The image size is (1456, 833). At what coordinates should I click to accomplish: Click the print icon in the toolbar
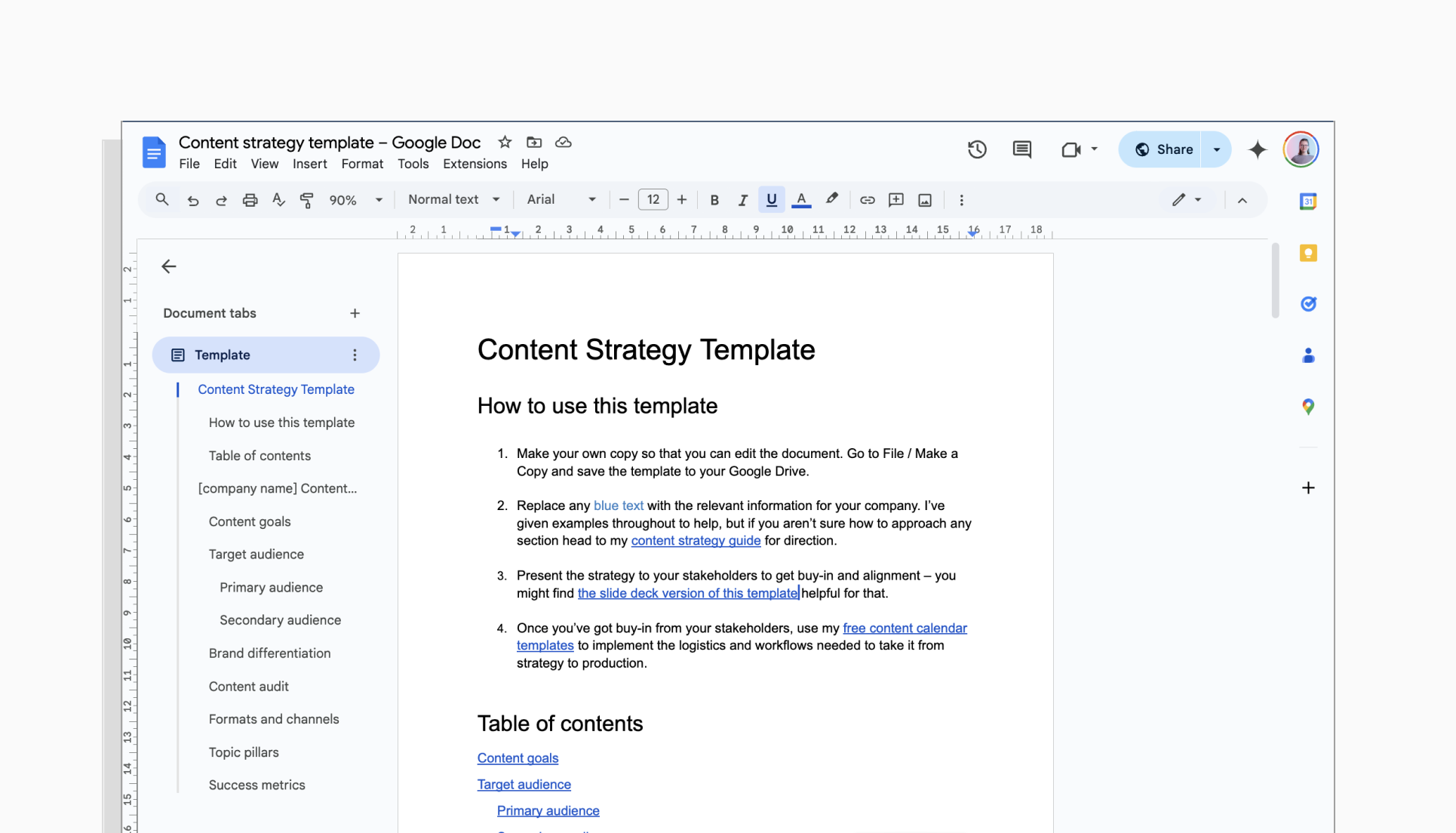(250, 199)
